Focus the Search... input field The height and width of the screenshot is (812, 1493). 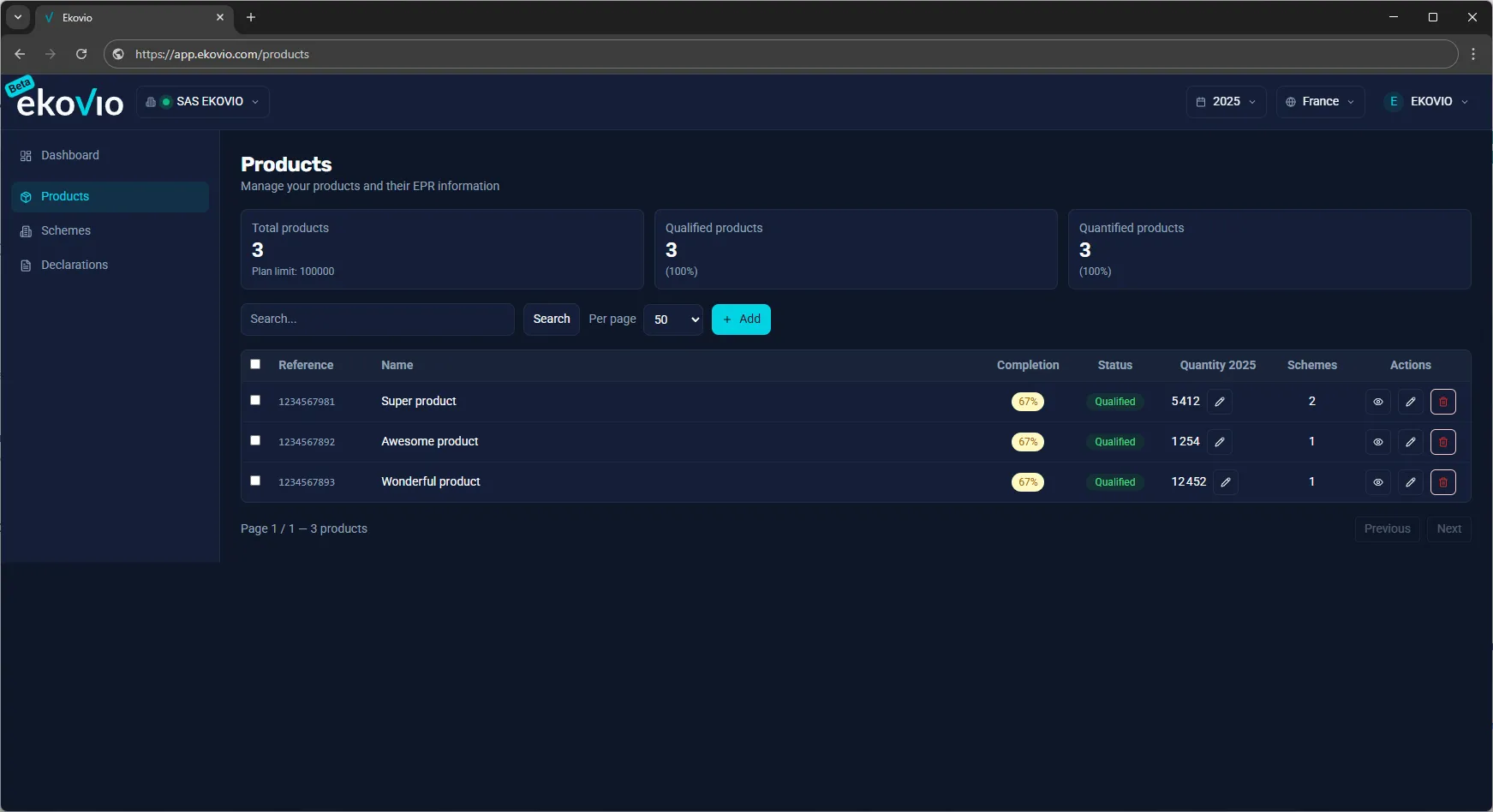pyautogui.click(x=378, y=319)
